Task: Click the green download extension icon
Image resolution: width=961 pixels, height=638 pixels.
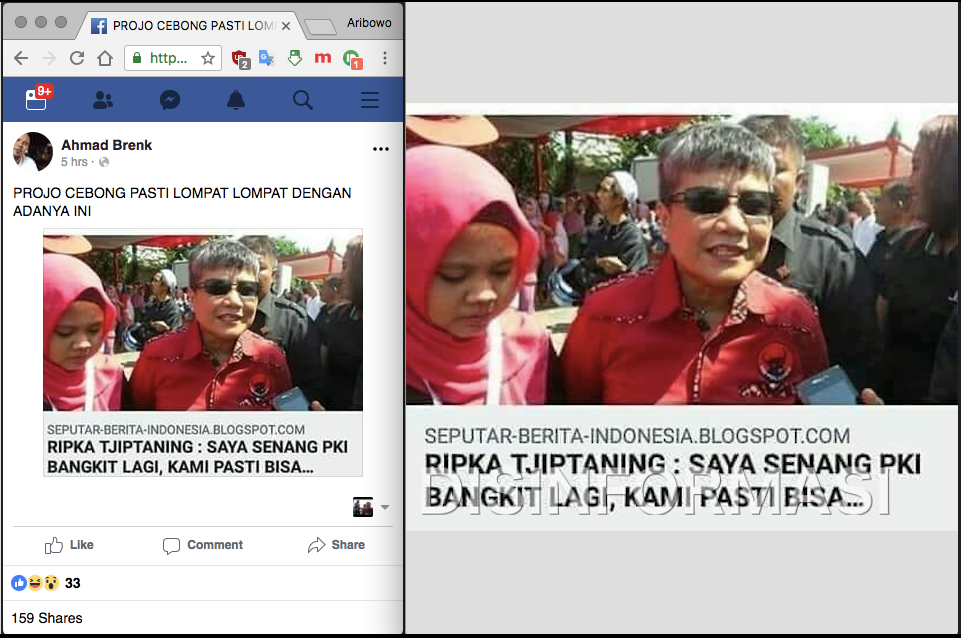Action: (x=294, y=58)
